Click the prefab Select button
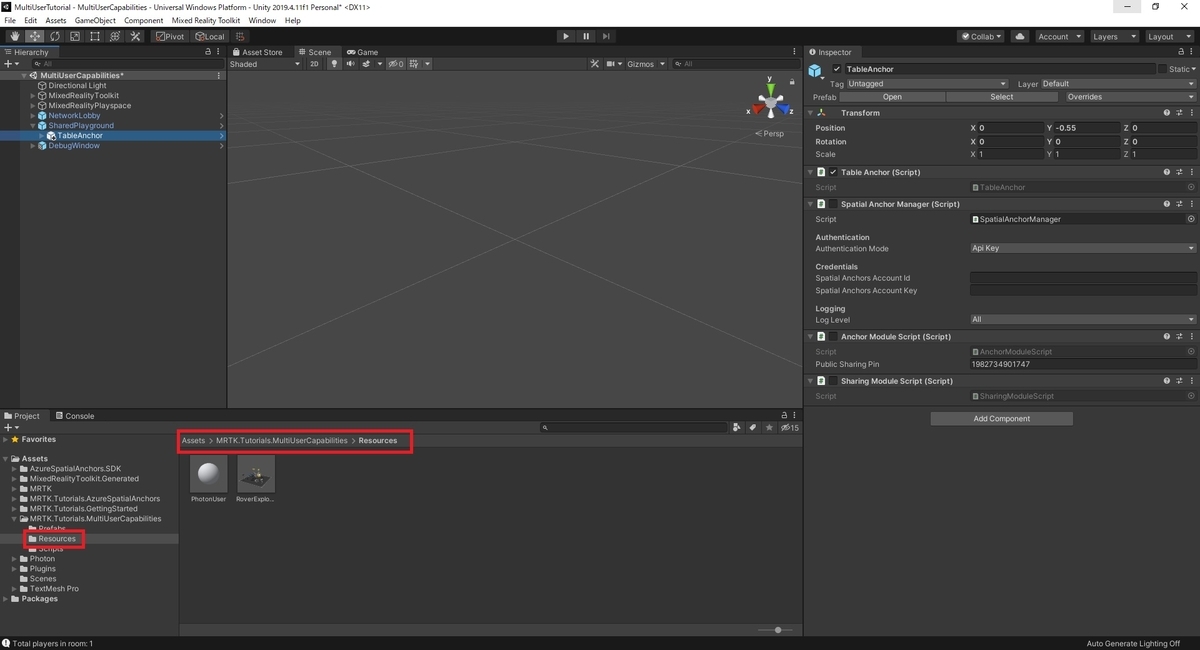 1002,97
